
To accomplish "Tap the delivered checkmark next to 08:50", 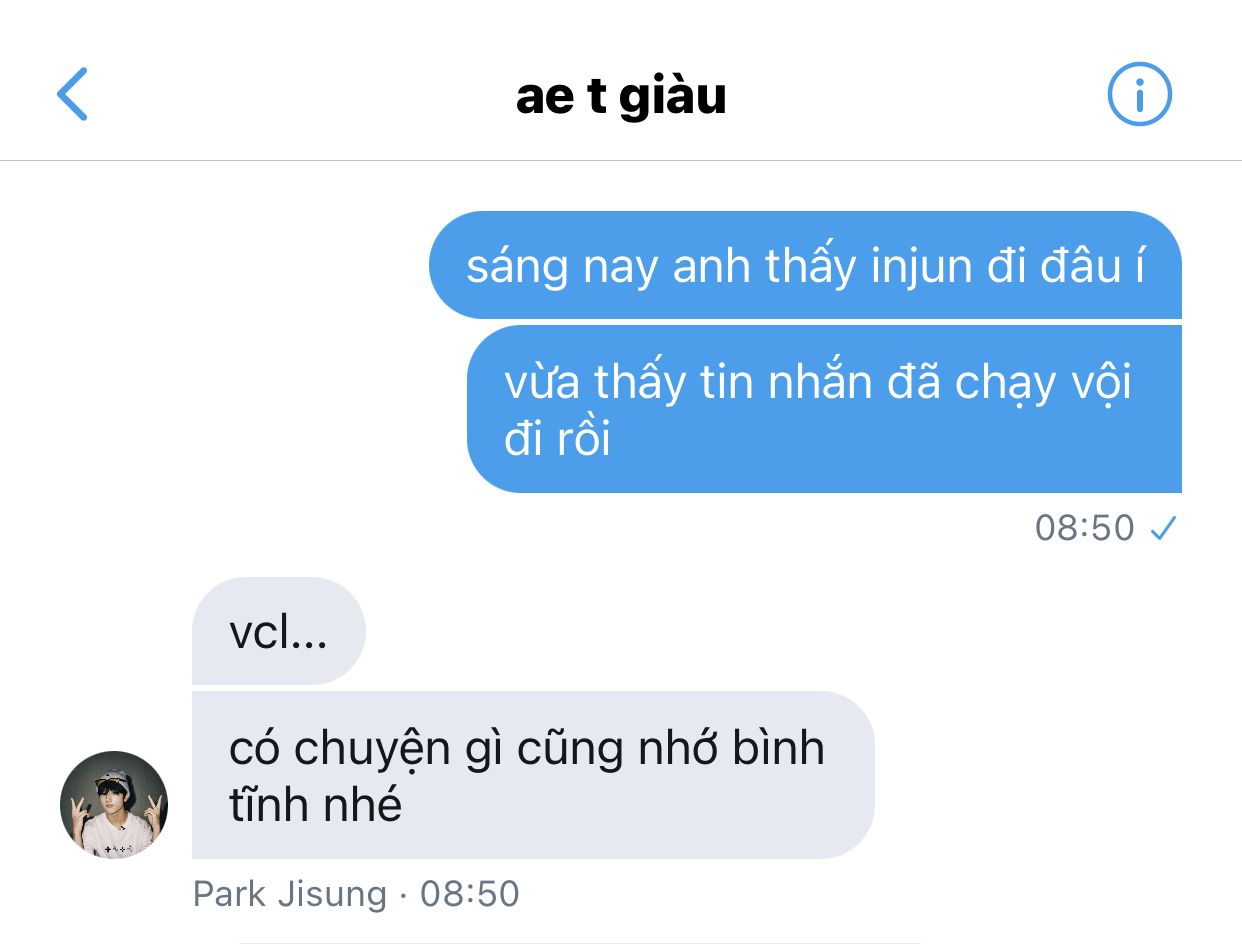I will point(1163,527).
